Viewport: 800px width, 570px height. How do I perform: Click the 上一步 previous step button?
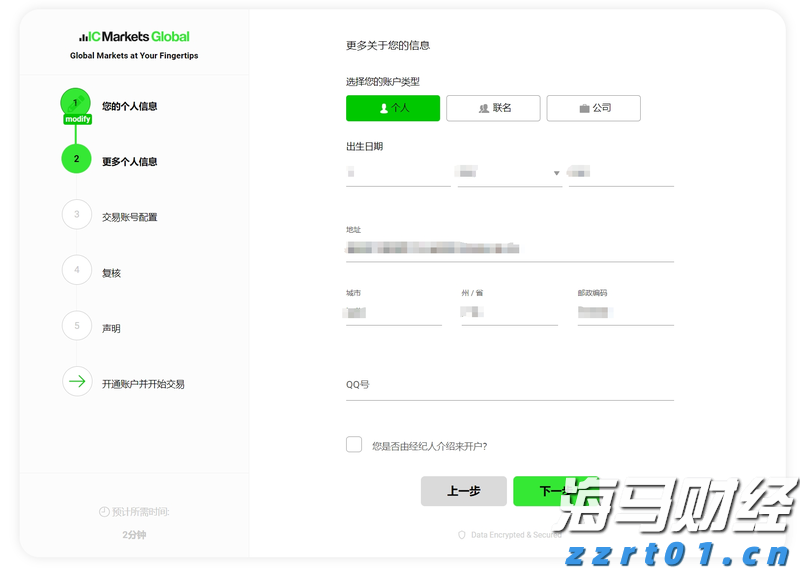coord(463,491)
